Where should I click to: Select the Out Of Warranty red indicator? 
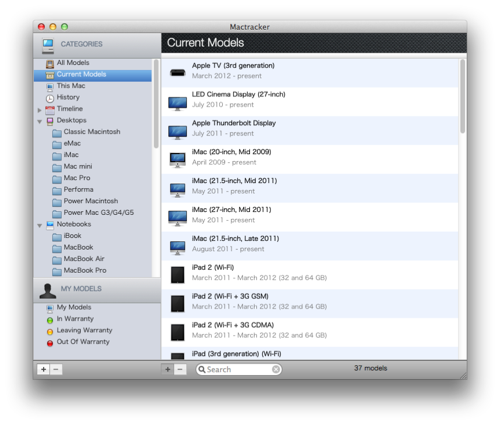point(50,343)
